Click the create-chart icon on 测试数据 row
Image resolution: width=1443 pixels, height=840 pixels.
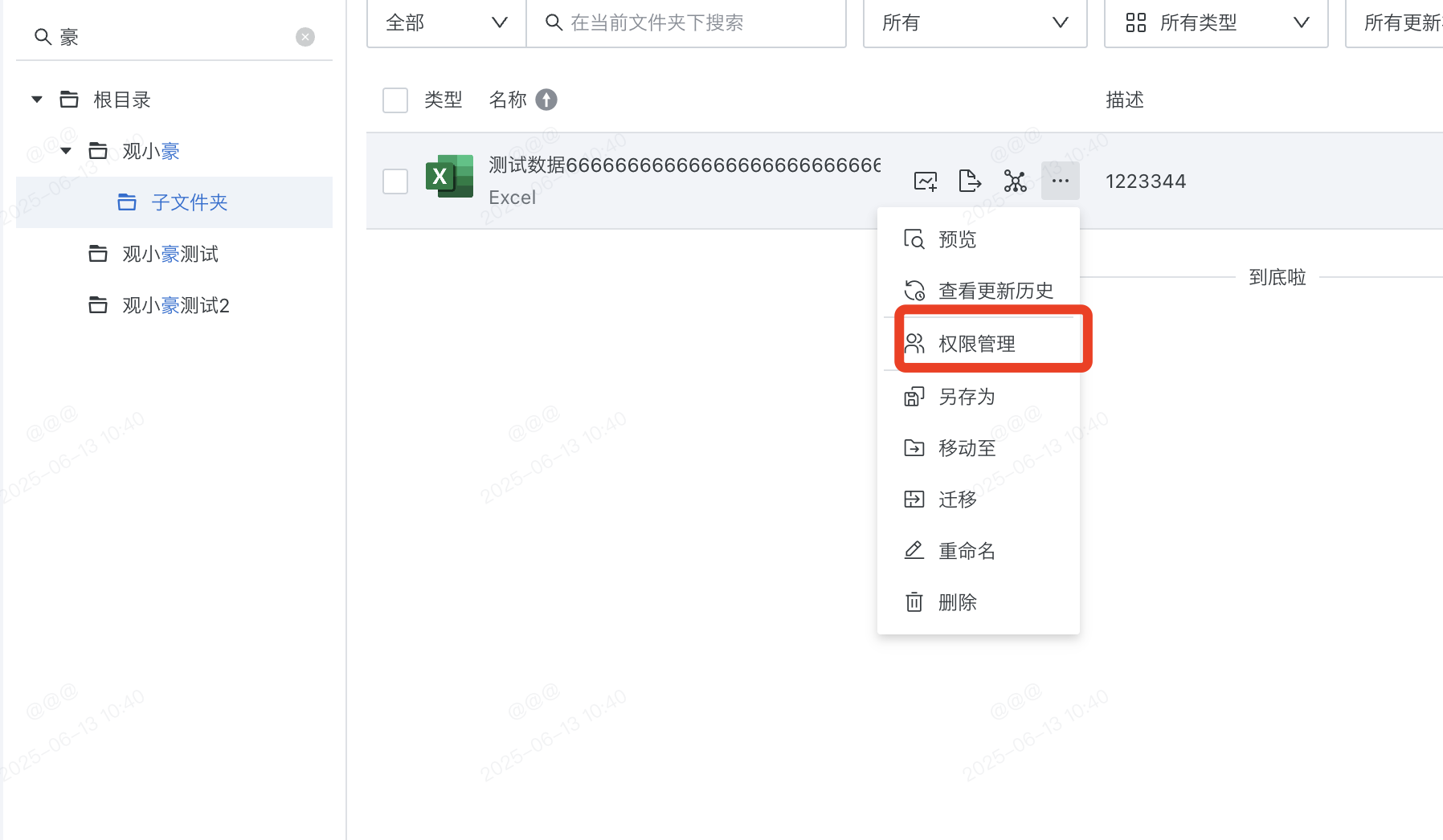coord(926,181)
